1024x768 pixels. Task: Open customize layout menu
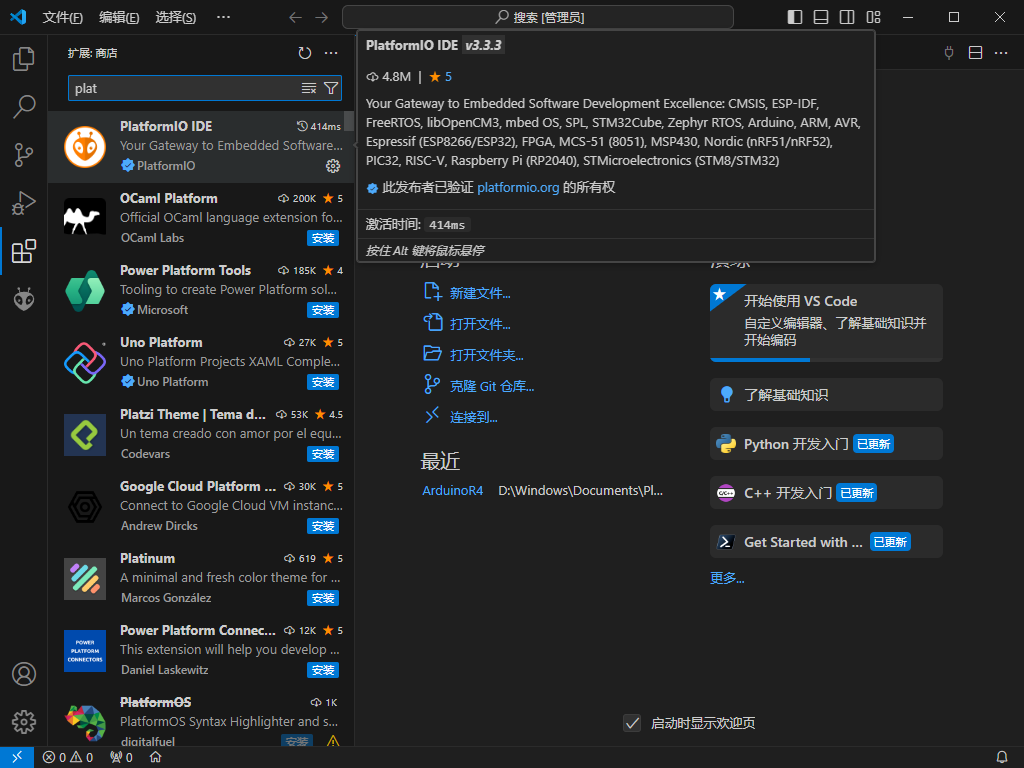873,17
